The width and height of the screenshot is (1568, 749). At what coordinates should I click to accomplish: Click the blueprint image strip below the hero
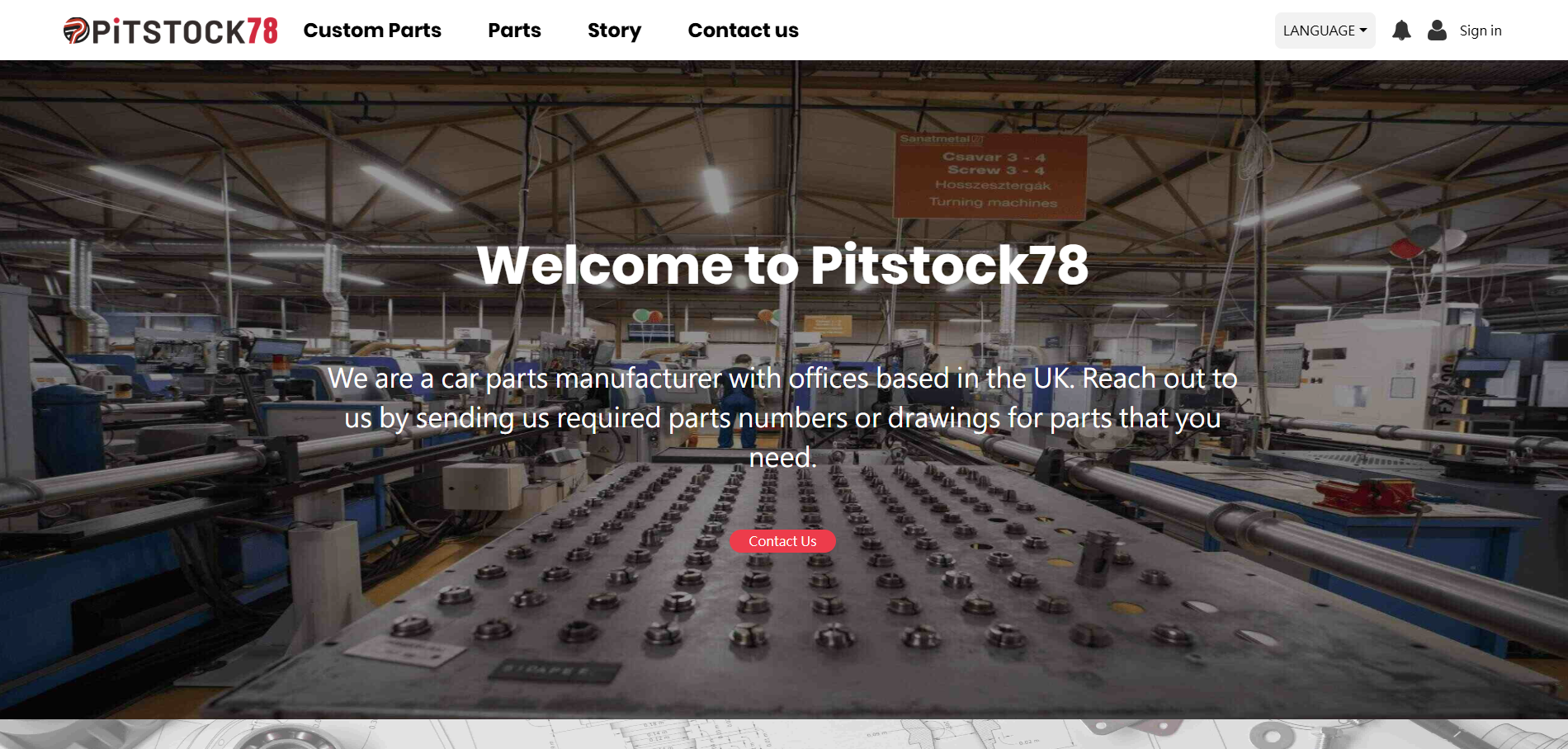[x=784, y=734]
